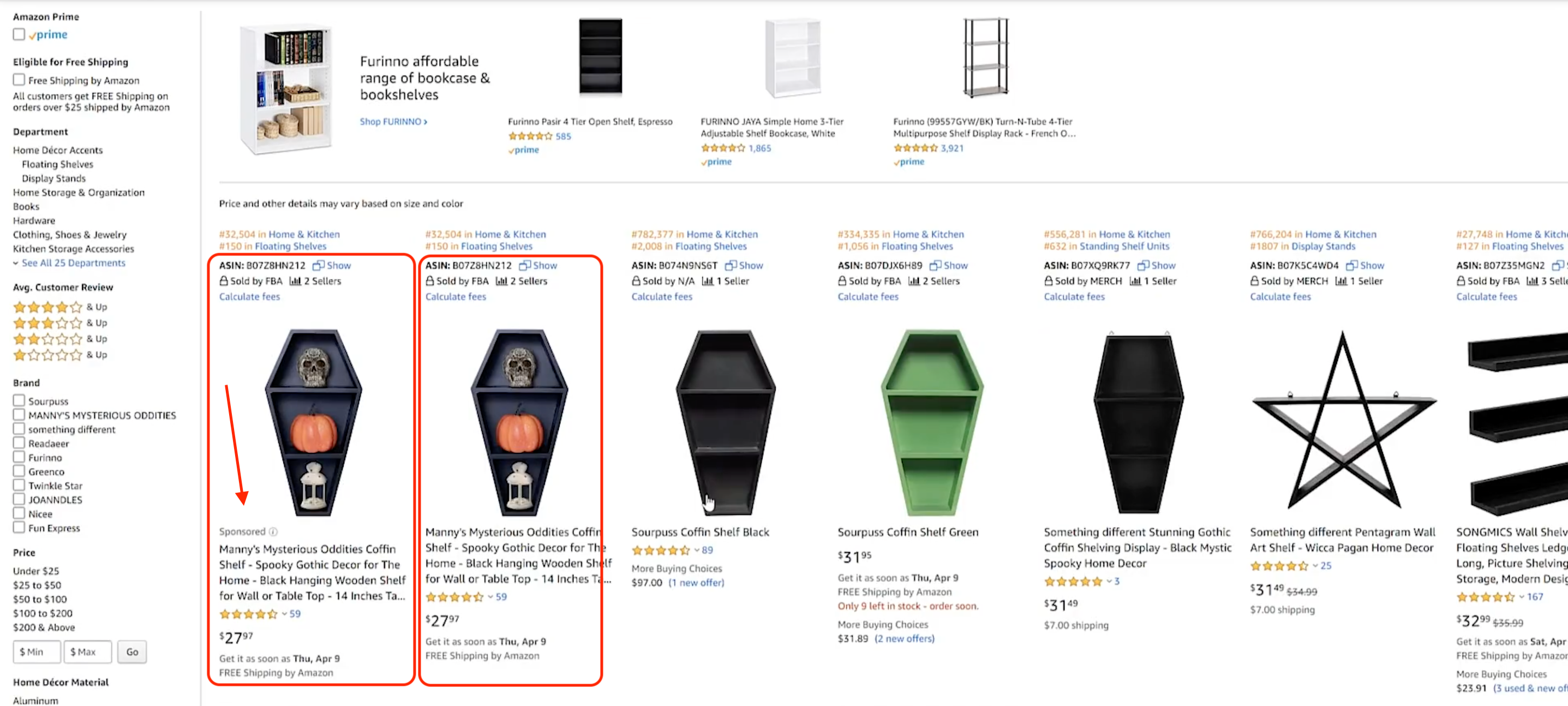Check Free Shipping by Amazon
This screenshot has height=706, width=1568.
pos(19,80)
